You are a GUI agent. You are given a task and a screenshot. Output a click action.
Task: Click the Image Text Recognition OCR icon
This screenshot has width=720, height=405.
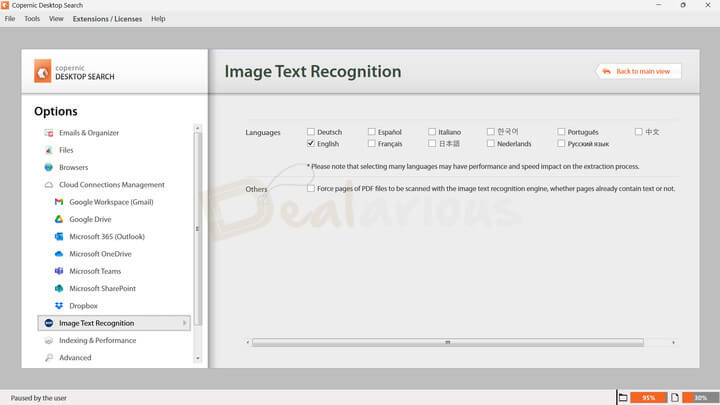(x=49, y=323)
